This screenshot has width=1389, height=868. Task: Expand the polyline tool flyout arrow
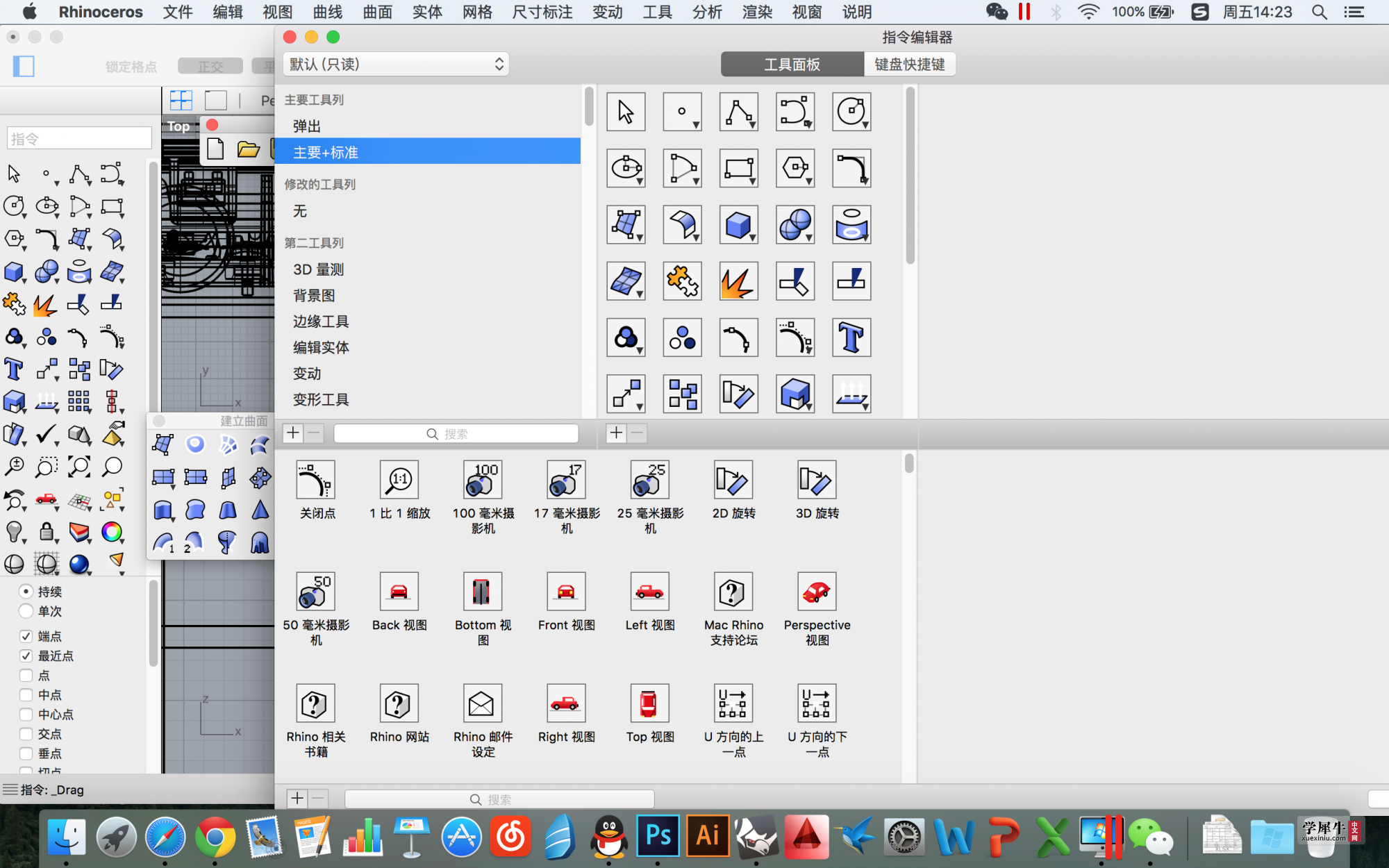click(x=753, y=126)
